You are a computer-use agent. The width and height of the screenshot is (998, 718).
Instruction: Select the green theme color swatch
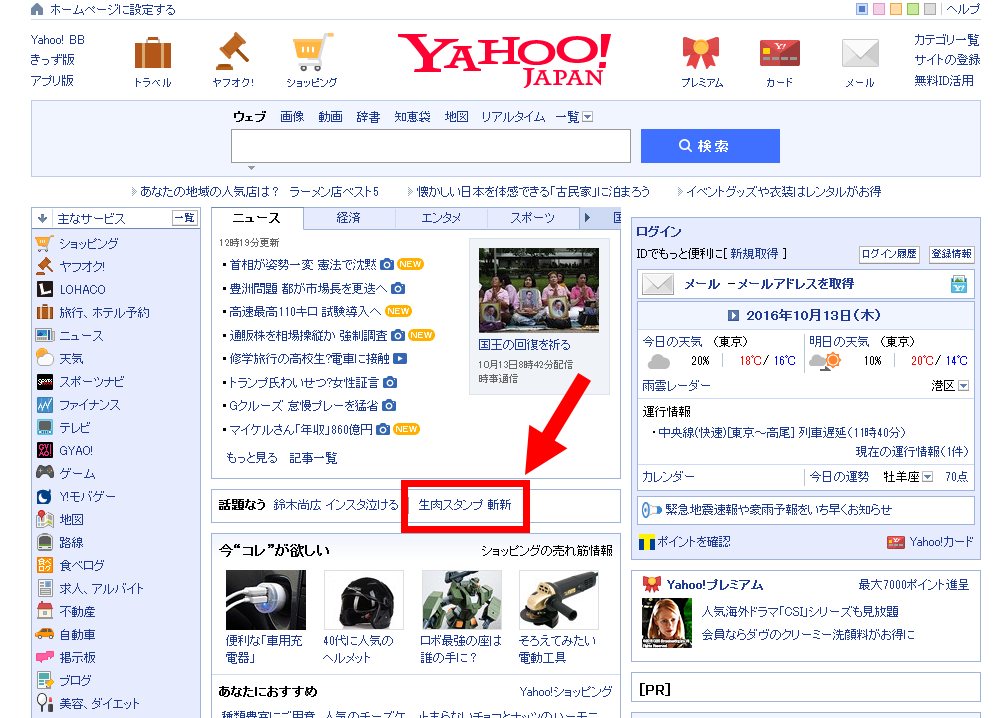click(x=913, y=9)
